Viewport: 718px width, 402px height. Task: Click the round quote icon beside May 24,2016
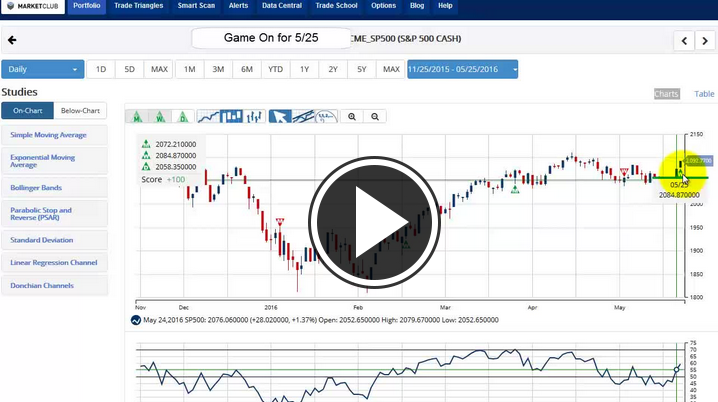coord(136,320)
